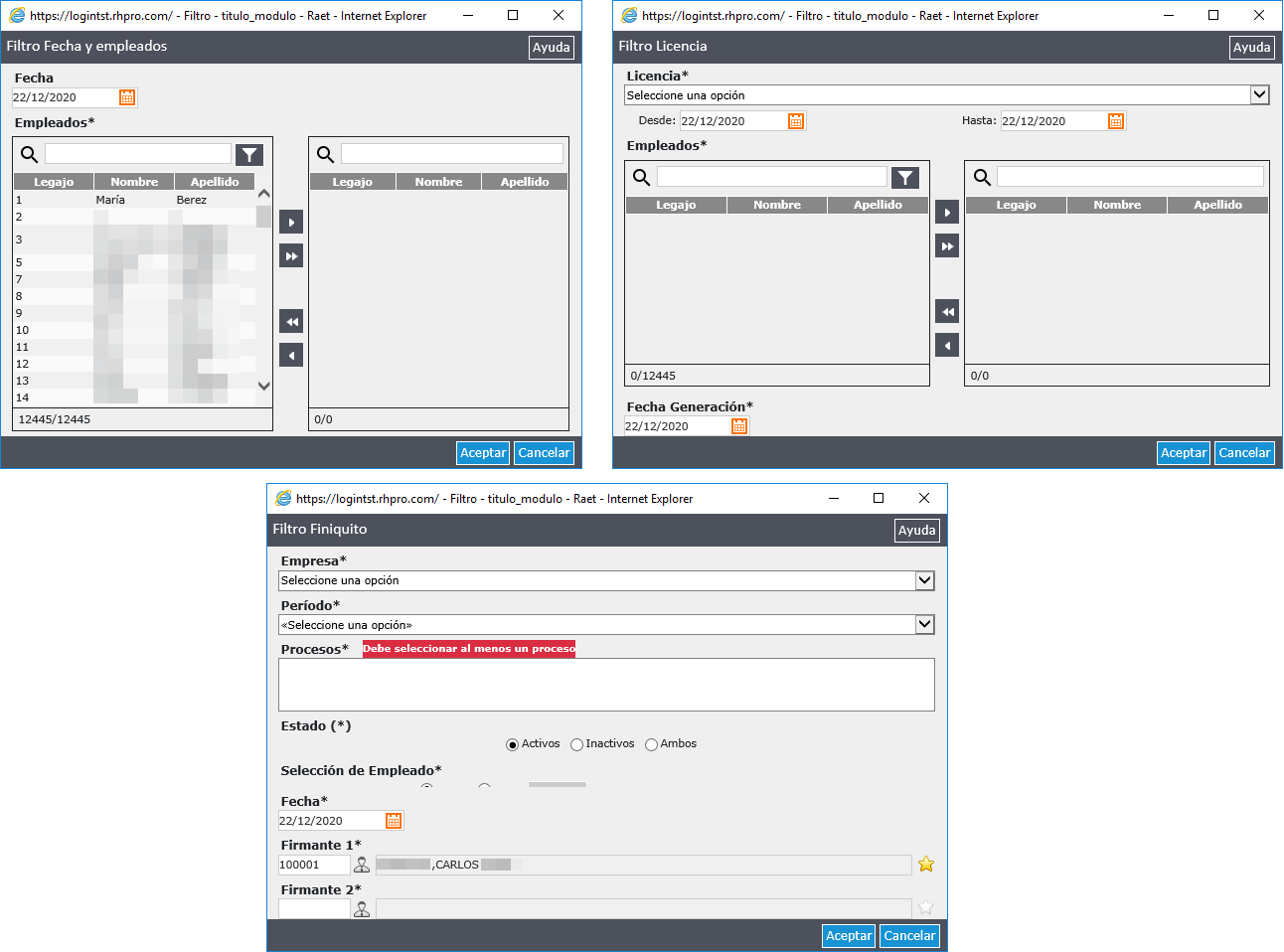Click Cancelar in the Filtro Licencia window
Viewport: 1284px width, 952px height.
pyautogui.click(x=1244, y=452)
